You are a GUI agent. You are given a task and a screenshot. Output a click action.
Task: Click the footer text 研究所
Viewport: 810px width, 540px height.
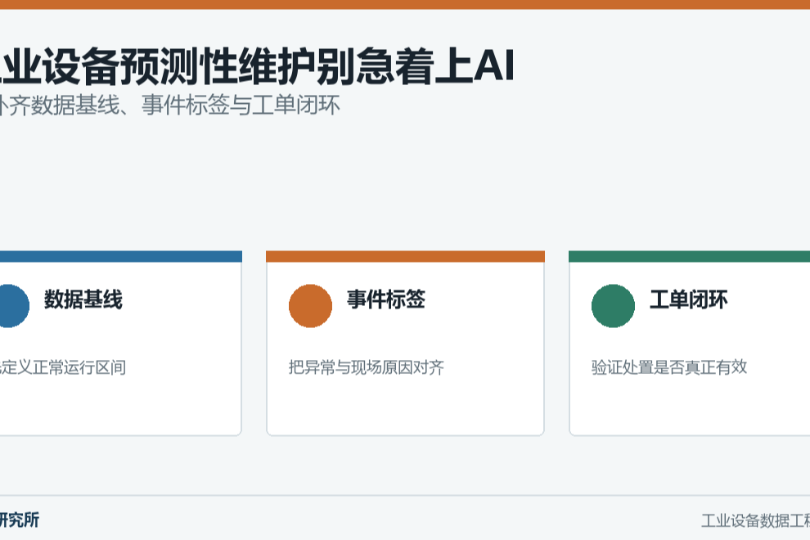[19, 520]
